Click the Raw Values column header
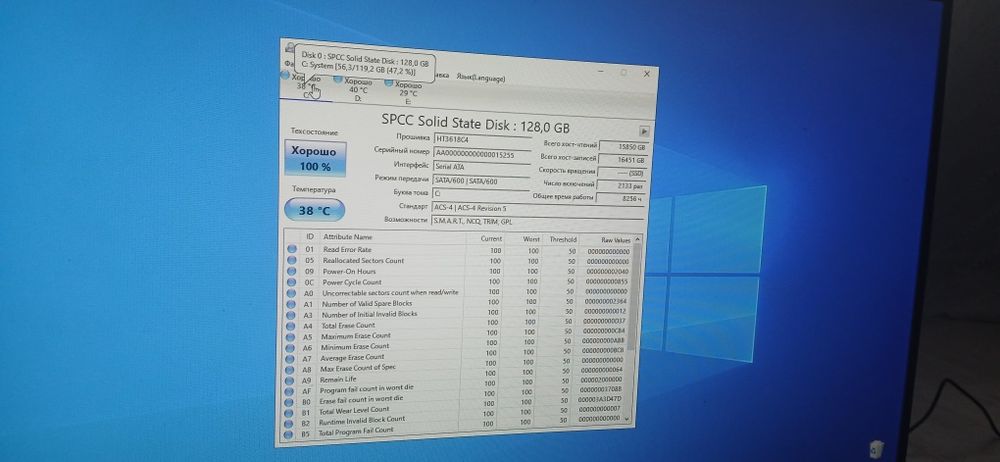The image size is (1000, 462). point(615,241)
